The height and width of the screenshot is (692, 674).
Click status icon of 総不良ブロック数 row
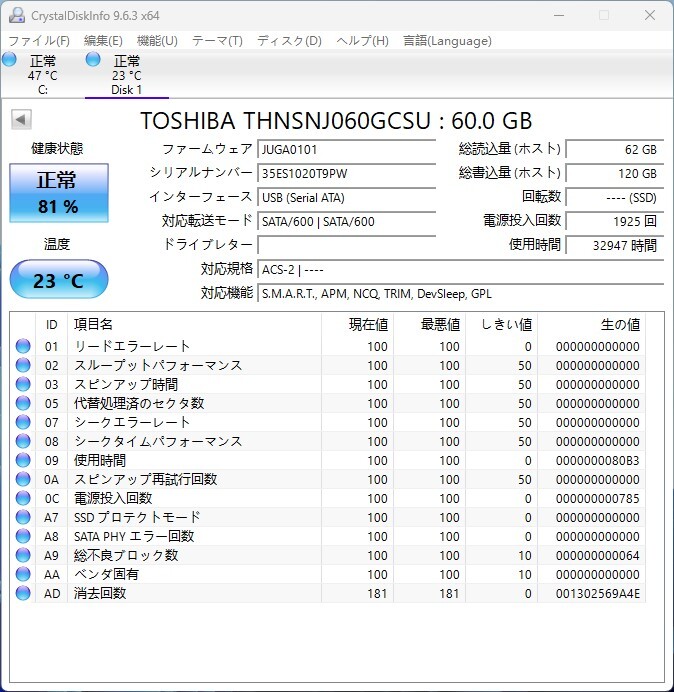(x=23, y=556)
